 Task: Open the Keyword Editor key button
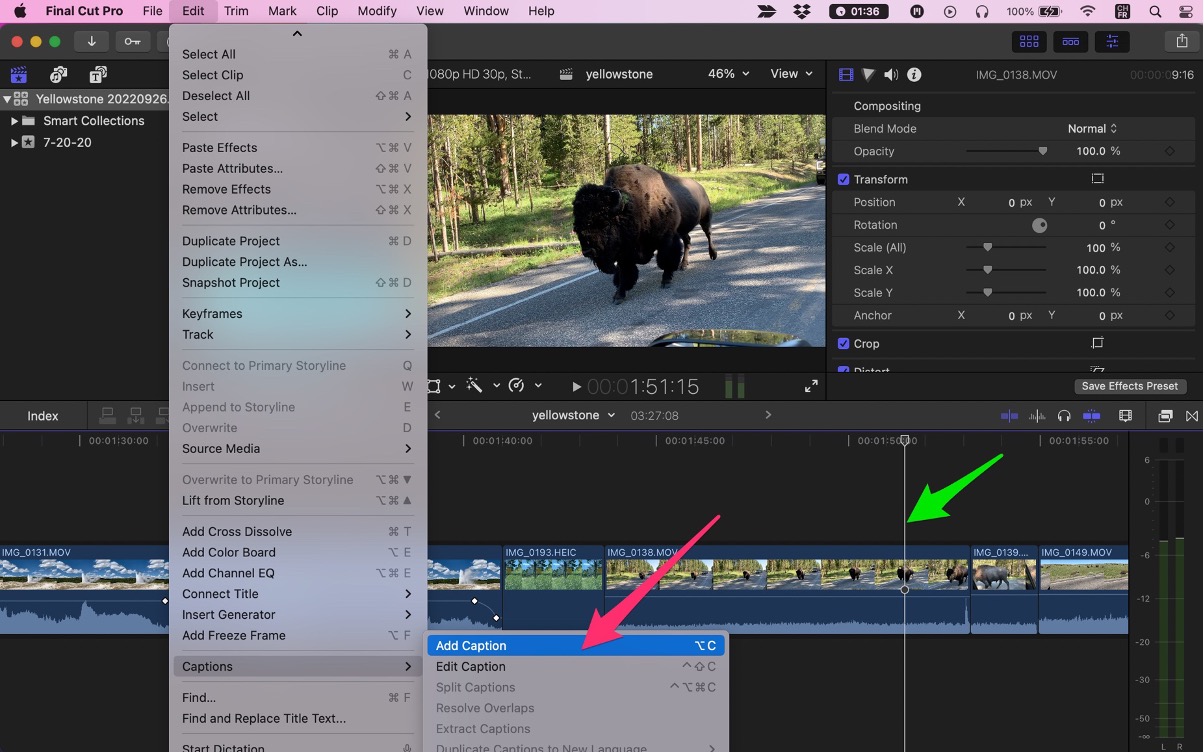[132, 41]
